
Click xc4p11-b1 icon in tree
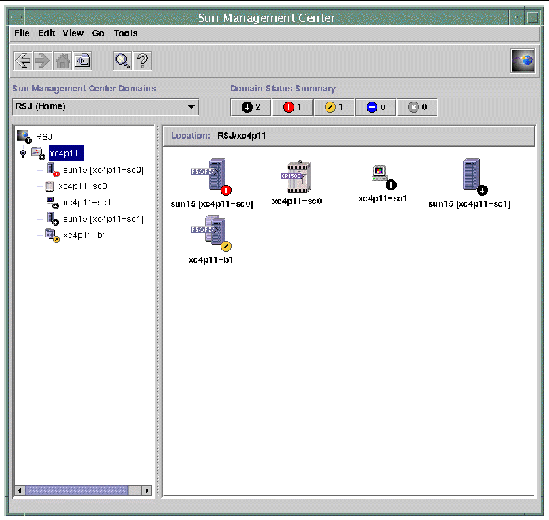(x=52, y=235)
